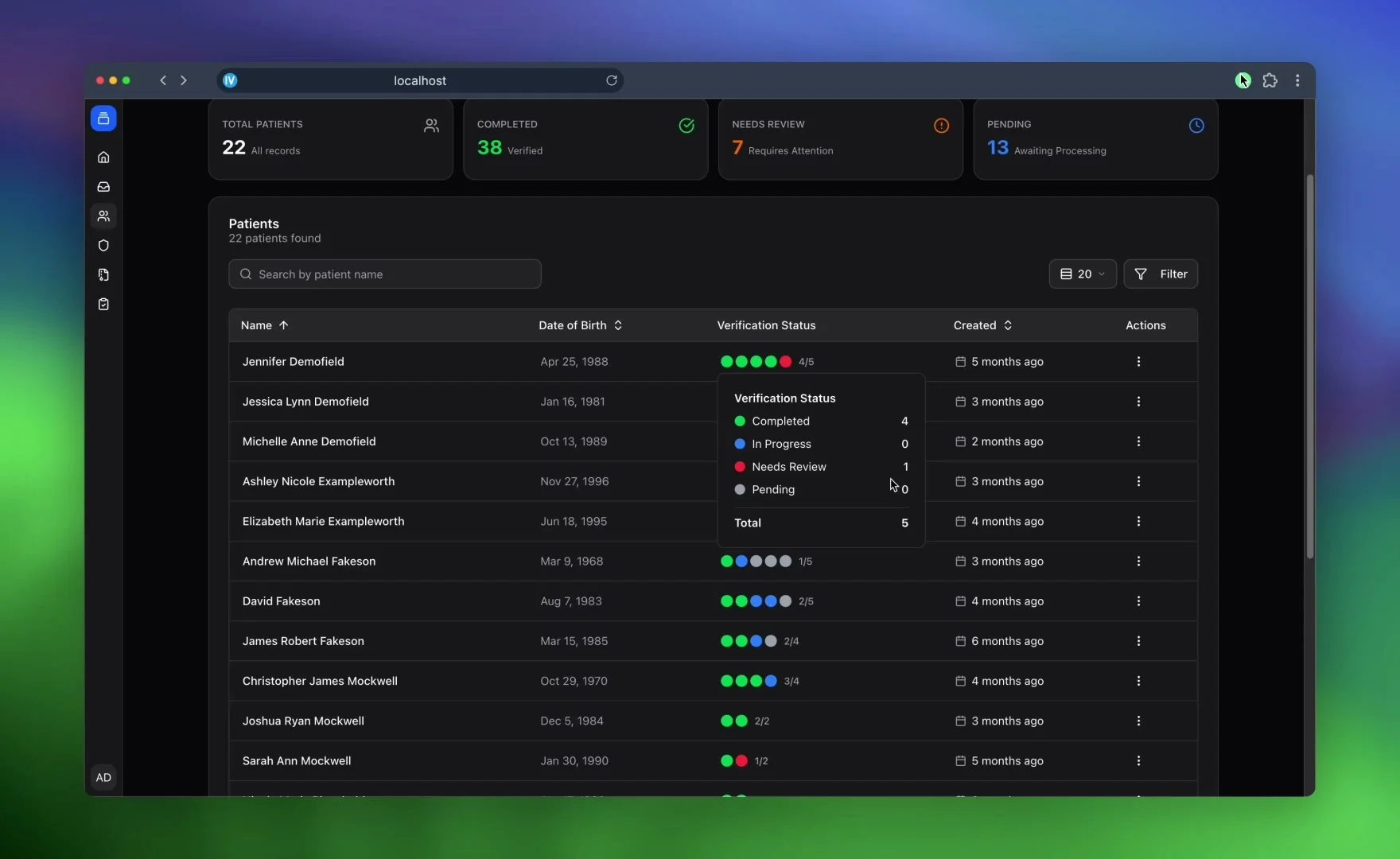
Task: Select the Patients icon in sidebar
Action: pos(103,216)
